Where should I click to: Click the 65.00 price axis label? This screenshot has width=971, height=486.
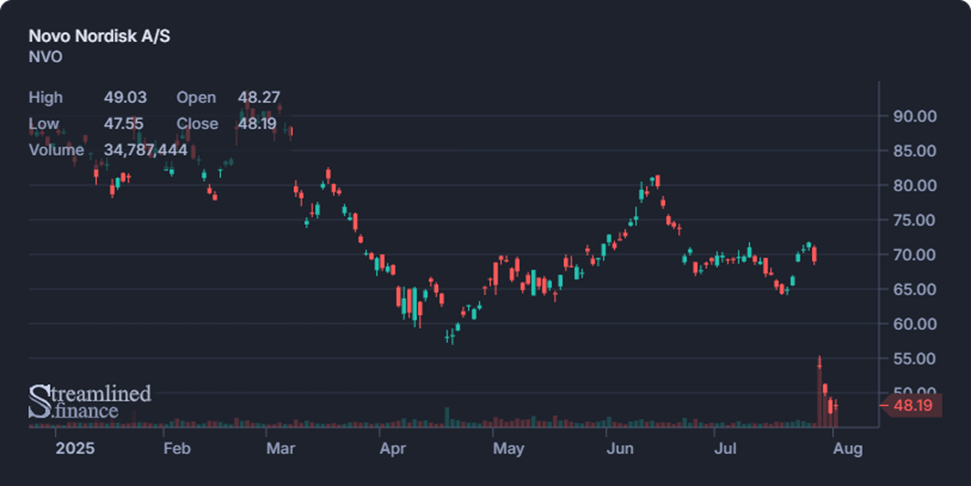[x=914, y=289]
